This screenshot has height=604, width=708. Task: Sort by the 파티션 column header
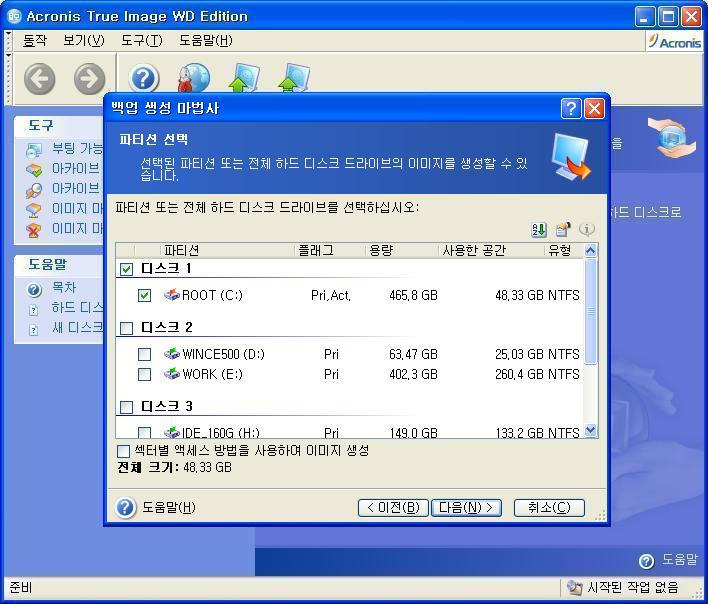tap(228, 250)
